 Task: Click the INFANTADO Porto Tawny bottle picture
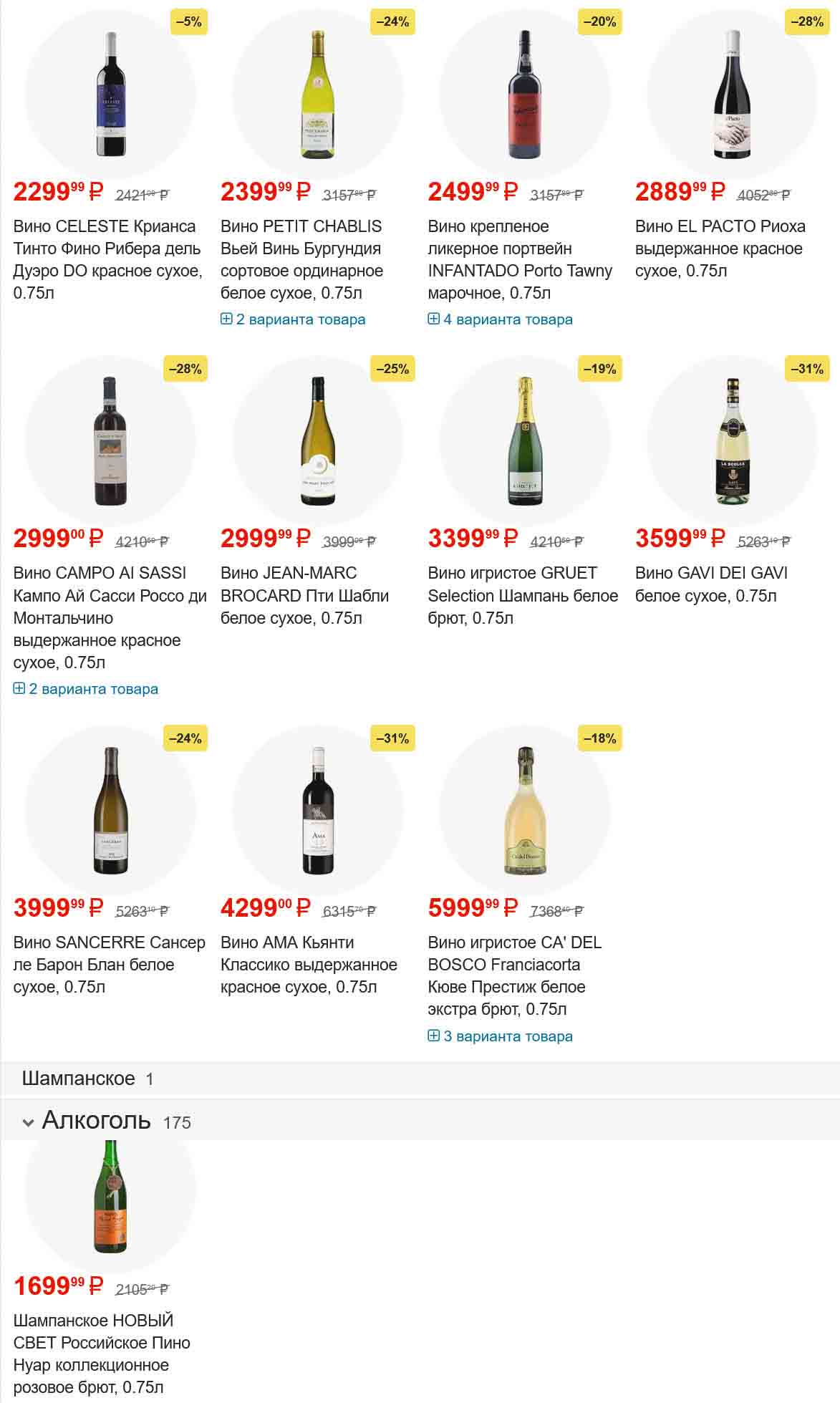(524, 95)
